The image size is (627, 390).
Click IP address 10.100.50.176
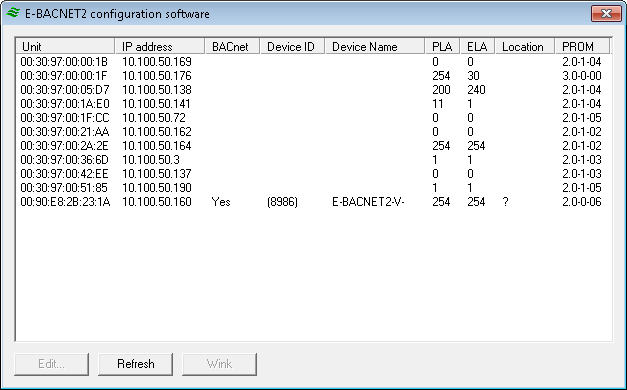[157, 76]
